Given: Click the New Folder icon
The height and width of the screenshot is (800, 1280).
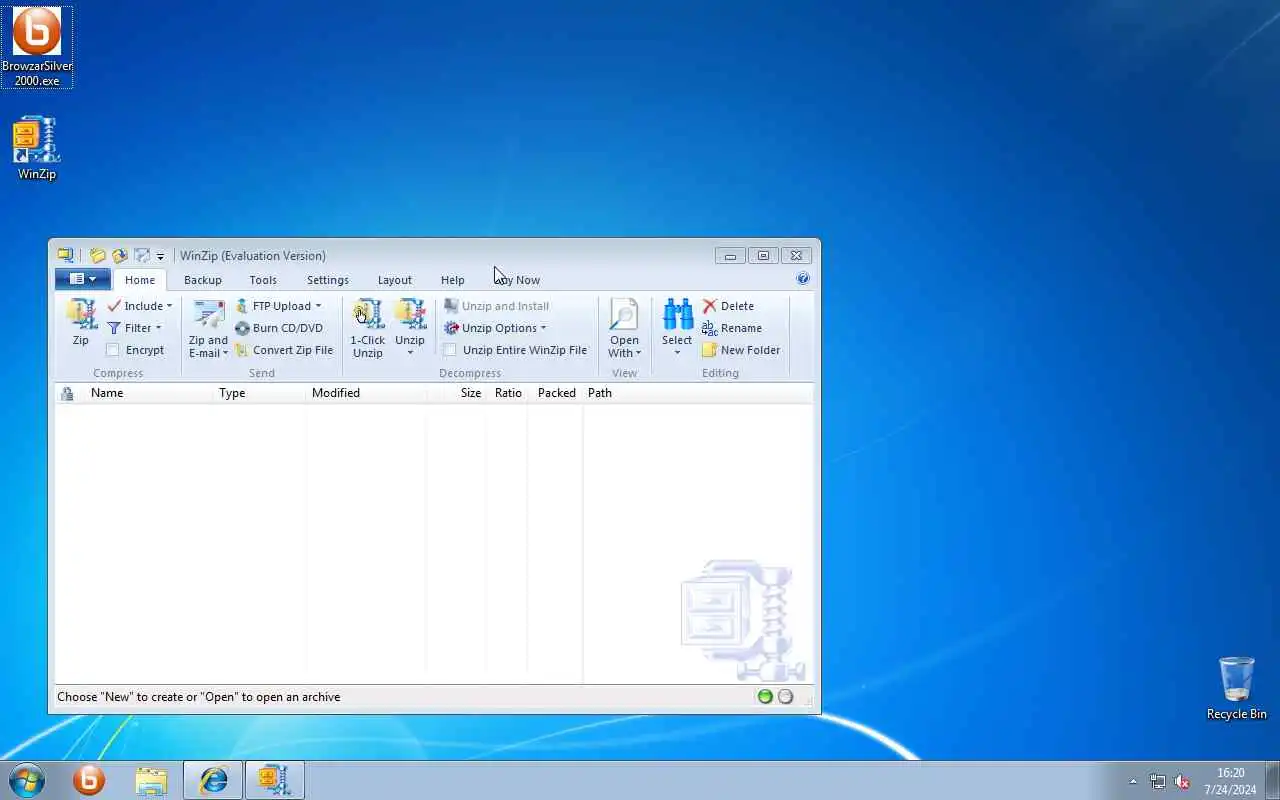Looking at the screenshot, I should pyautogui.click(x=709, y=350).
